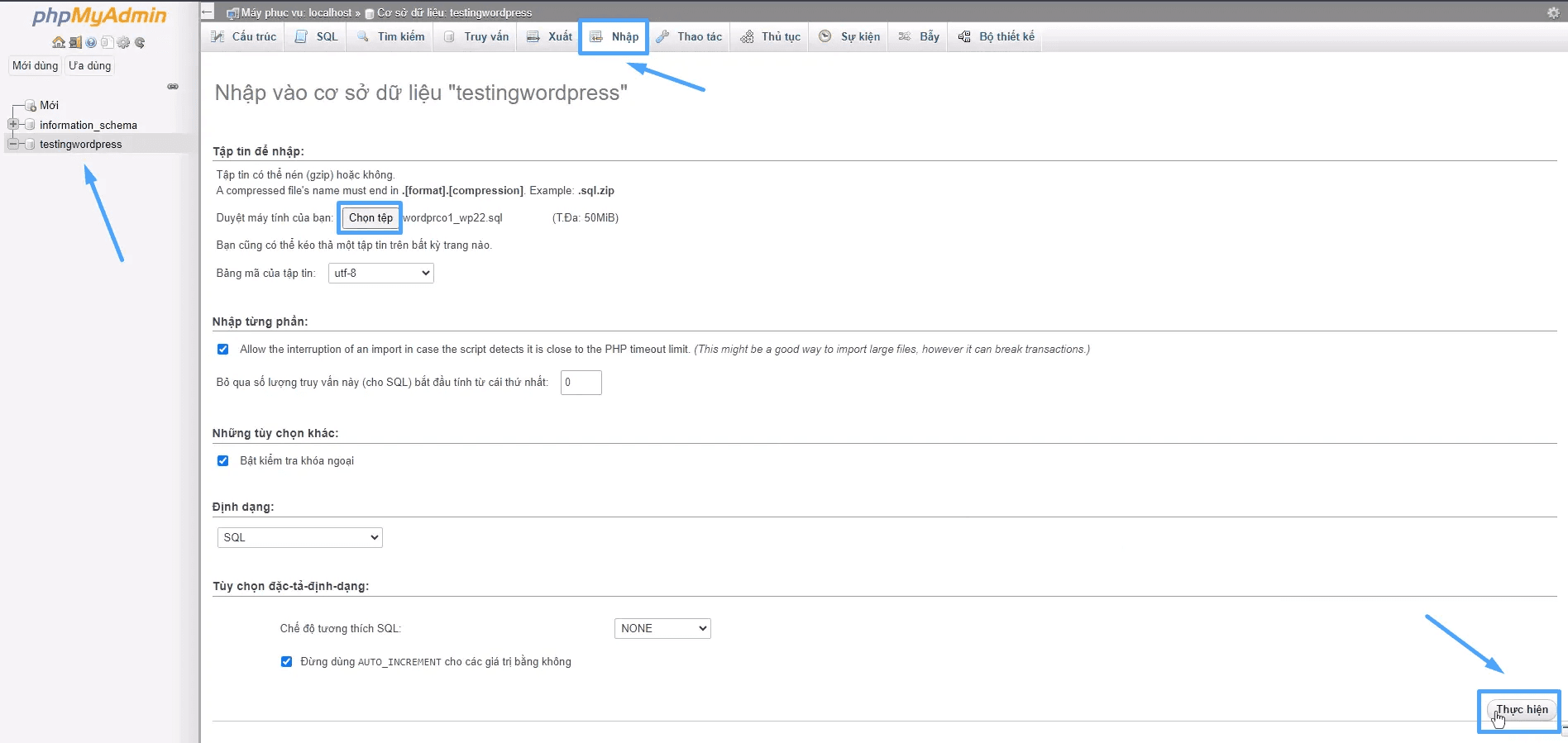Open the Thao tác operations tab
Viewport: 1568px width, 743px height.
[x=689, y=36]
